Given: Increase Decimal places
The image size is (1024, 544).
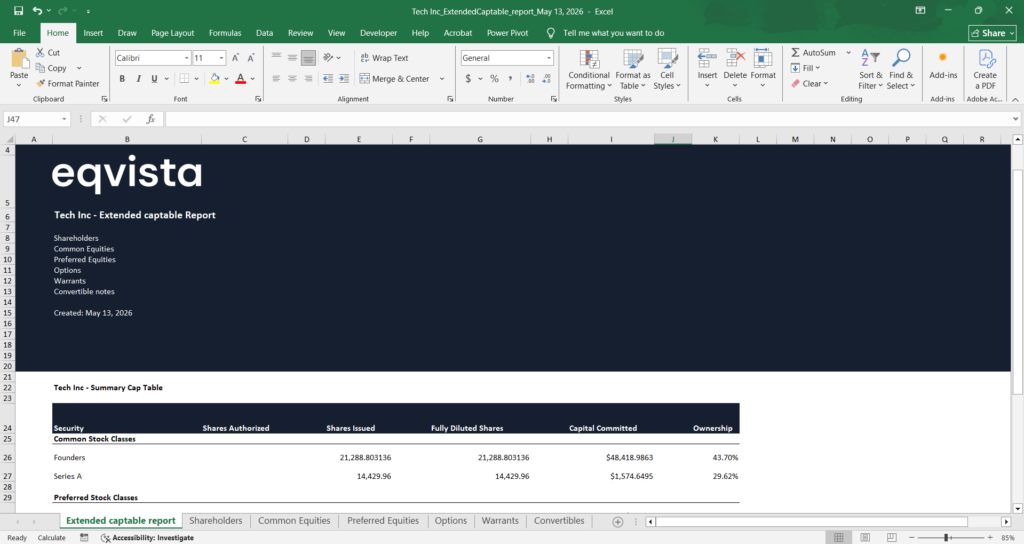Looking at the screenshot, I should [x=530, y=78].
